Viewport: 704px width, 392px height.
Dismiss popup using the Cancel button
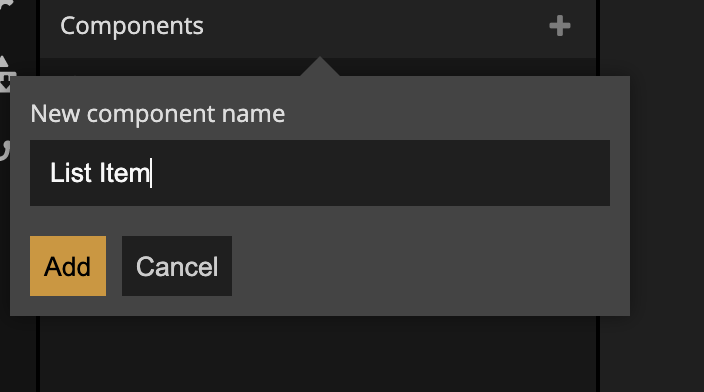tap(177, 266)
